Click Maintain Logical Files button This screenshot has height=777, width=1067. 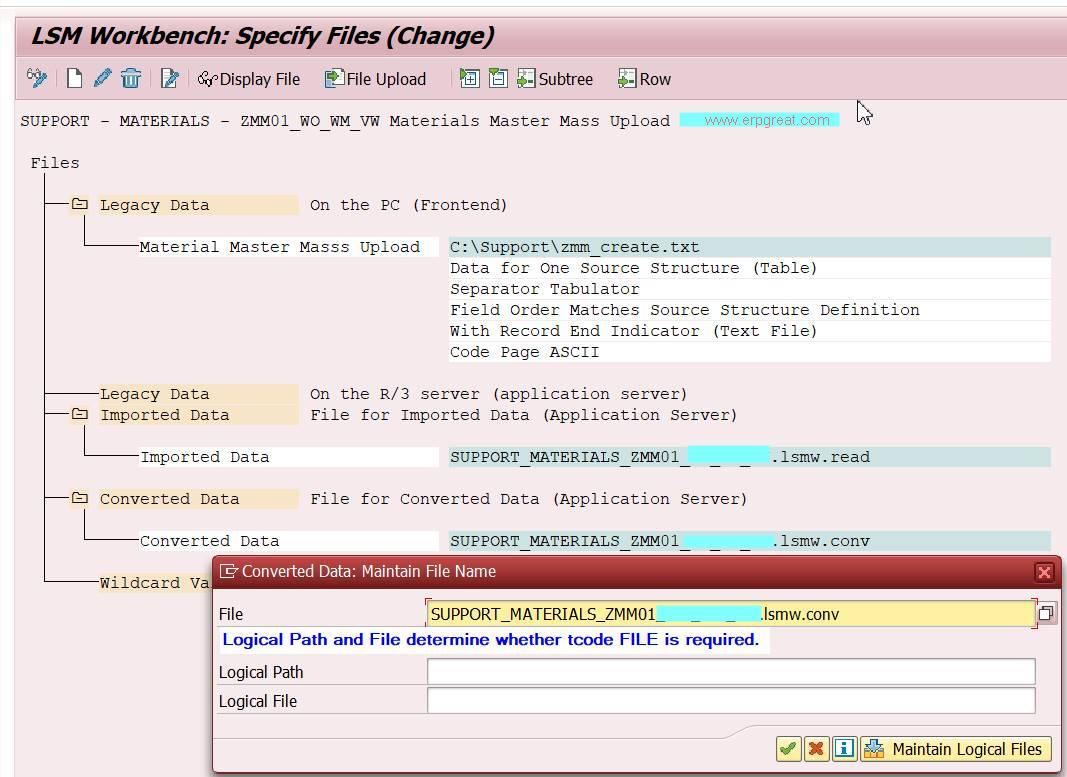tap(955, 749)
